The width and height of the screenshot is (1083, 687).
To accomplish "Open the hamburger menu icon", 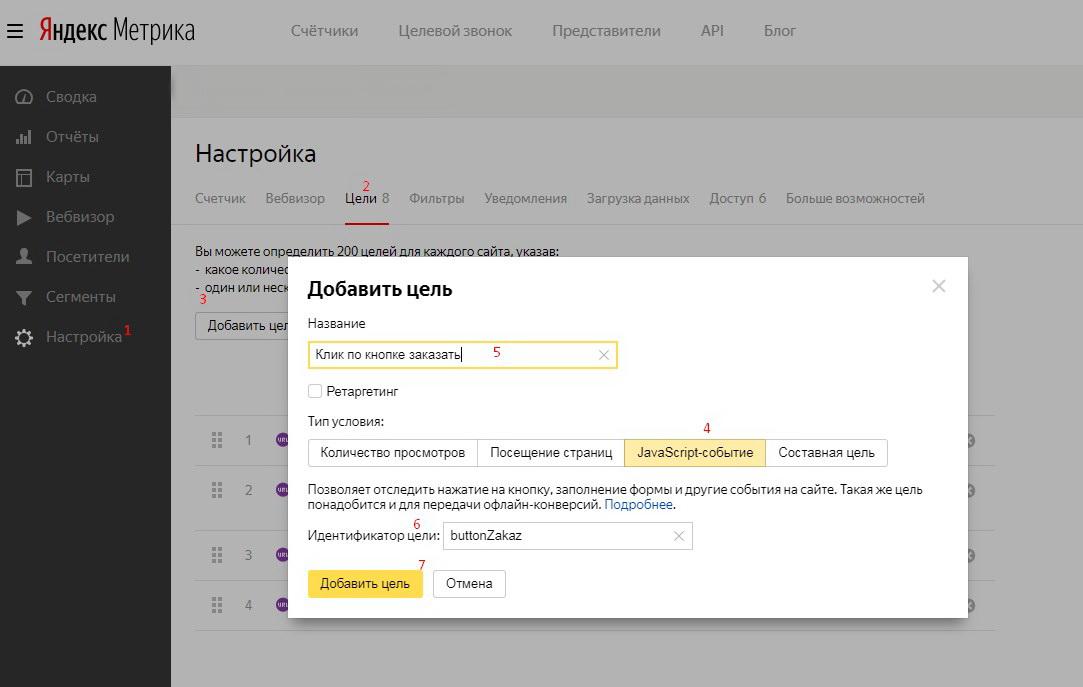I will (15, 31).
